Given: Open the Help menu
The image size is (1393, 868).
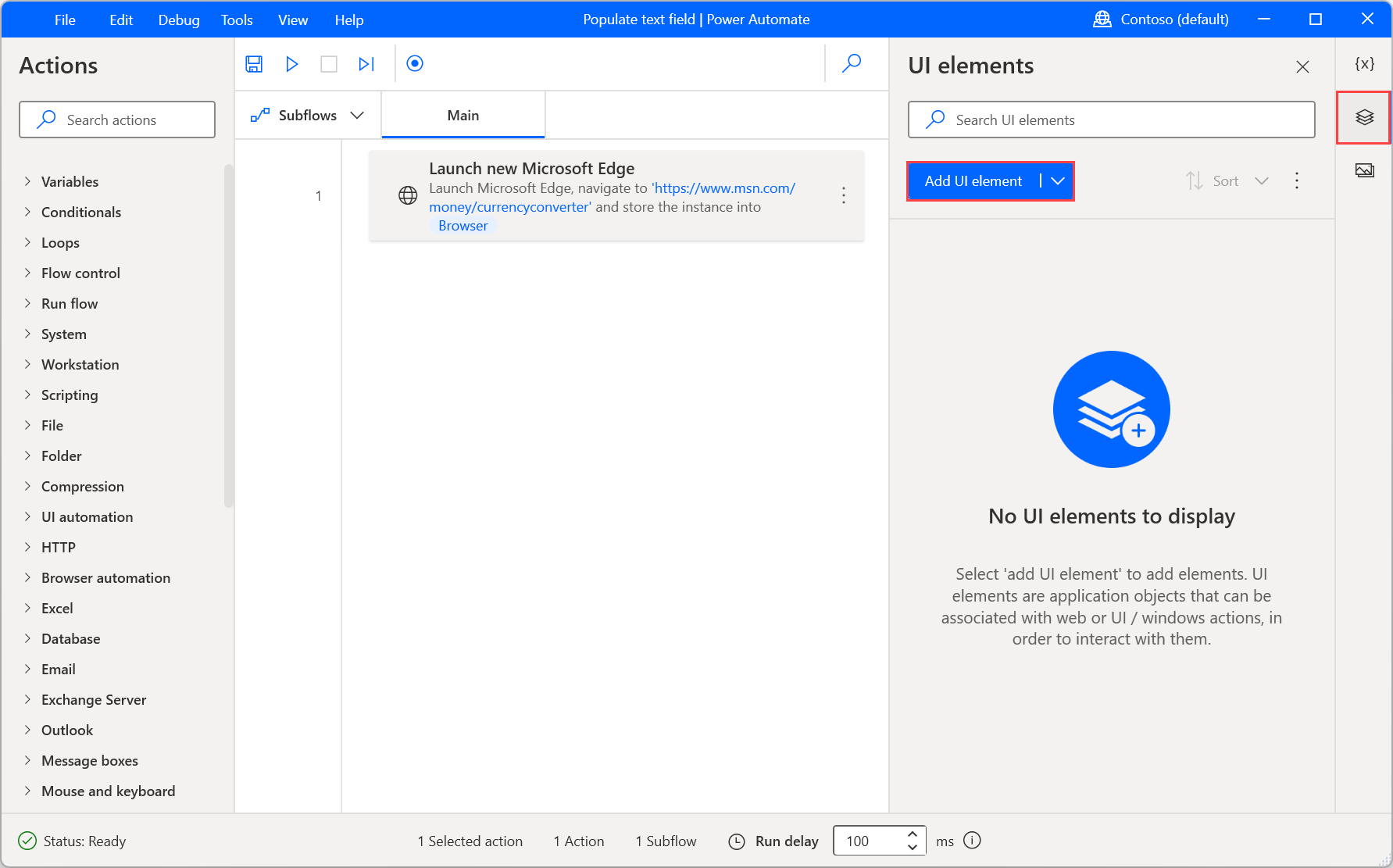Looking at the screenshot, I should pyautogui.click(x=349, y=20).
